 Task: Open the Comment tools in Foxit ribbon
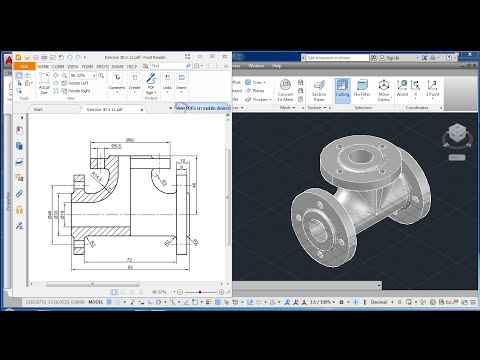point(117,82)
